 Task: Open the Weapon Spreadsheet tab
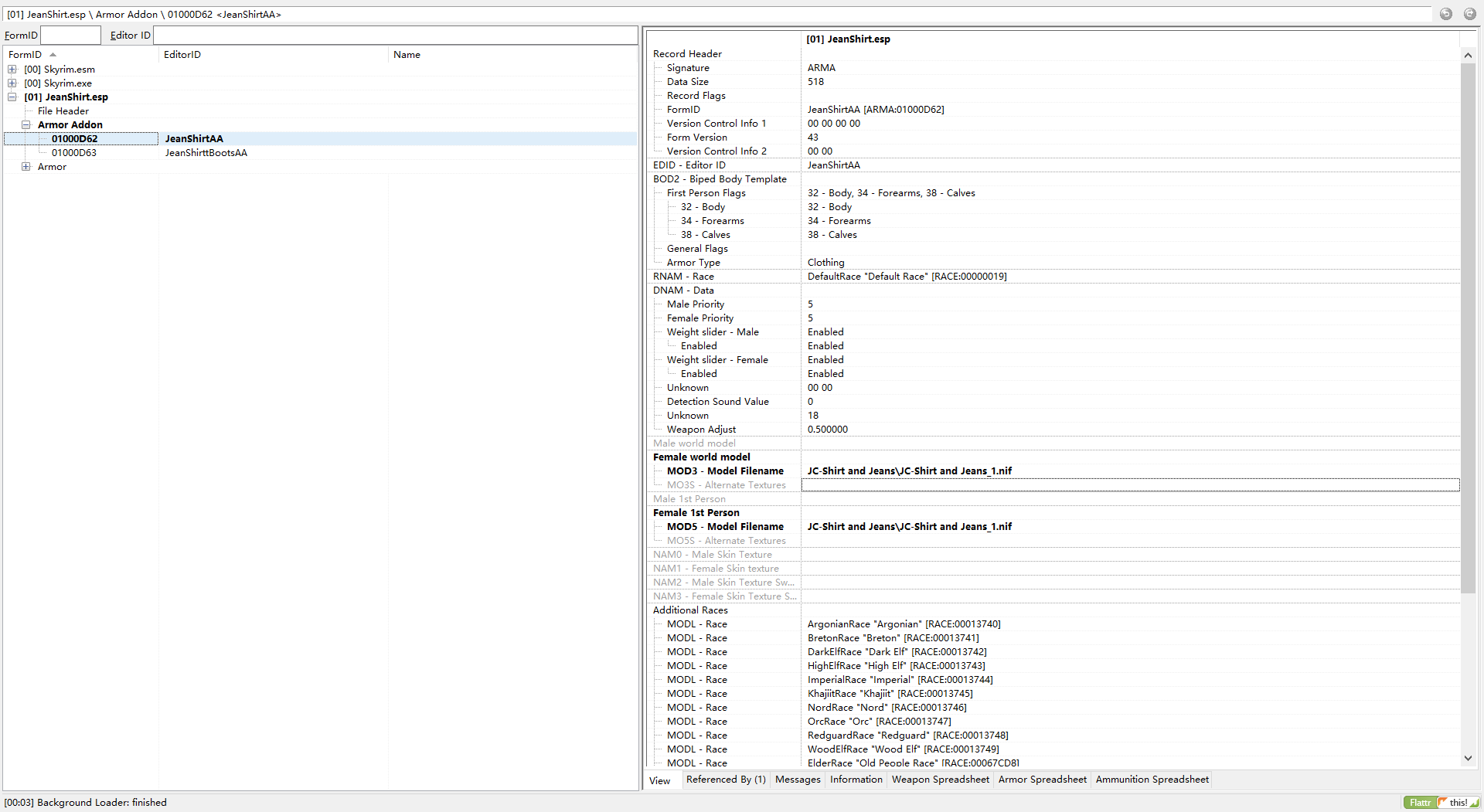940,780
